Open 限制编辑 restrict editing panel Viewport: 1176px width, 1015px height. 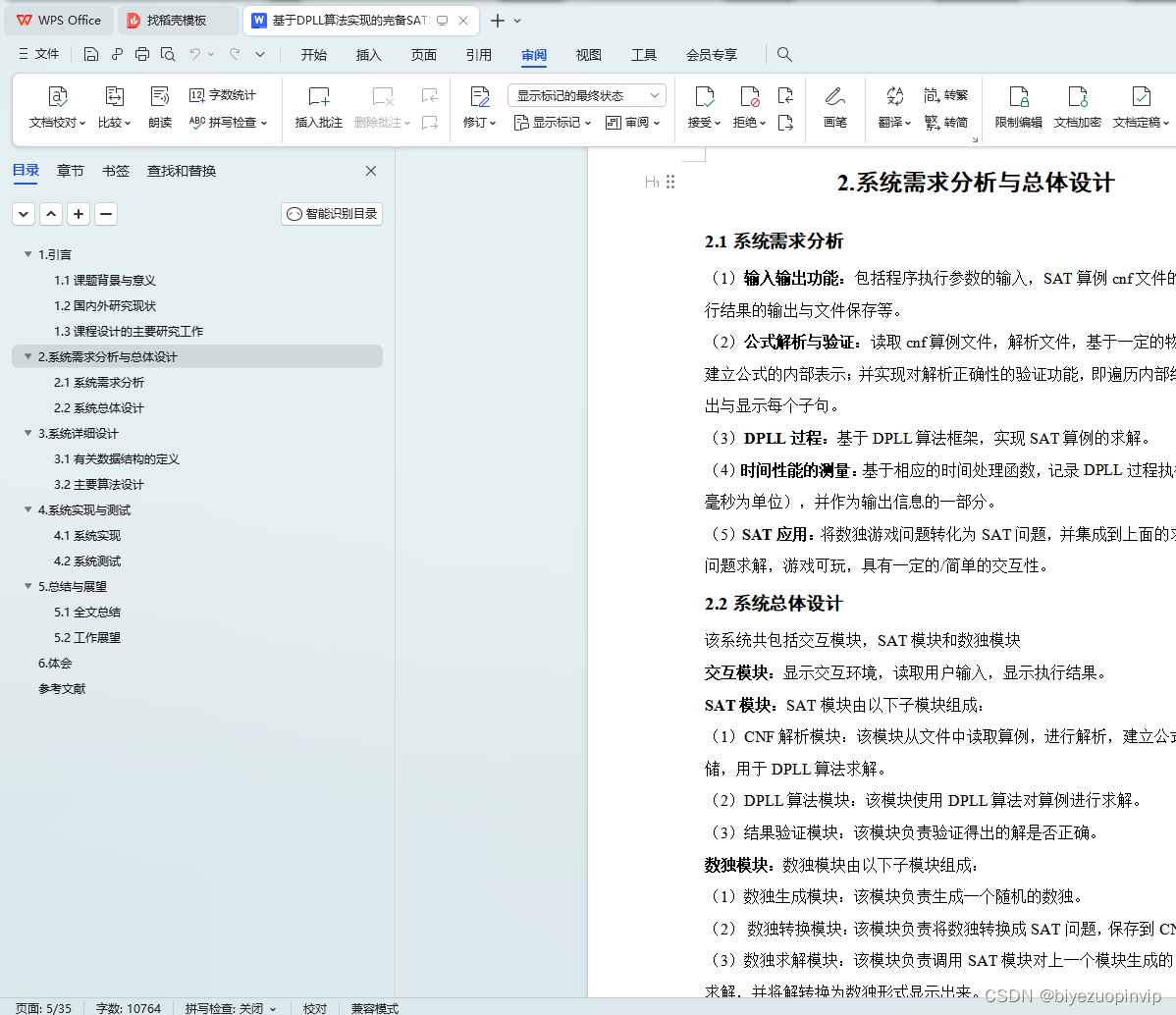[x=1019, y=108]
